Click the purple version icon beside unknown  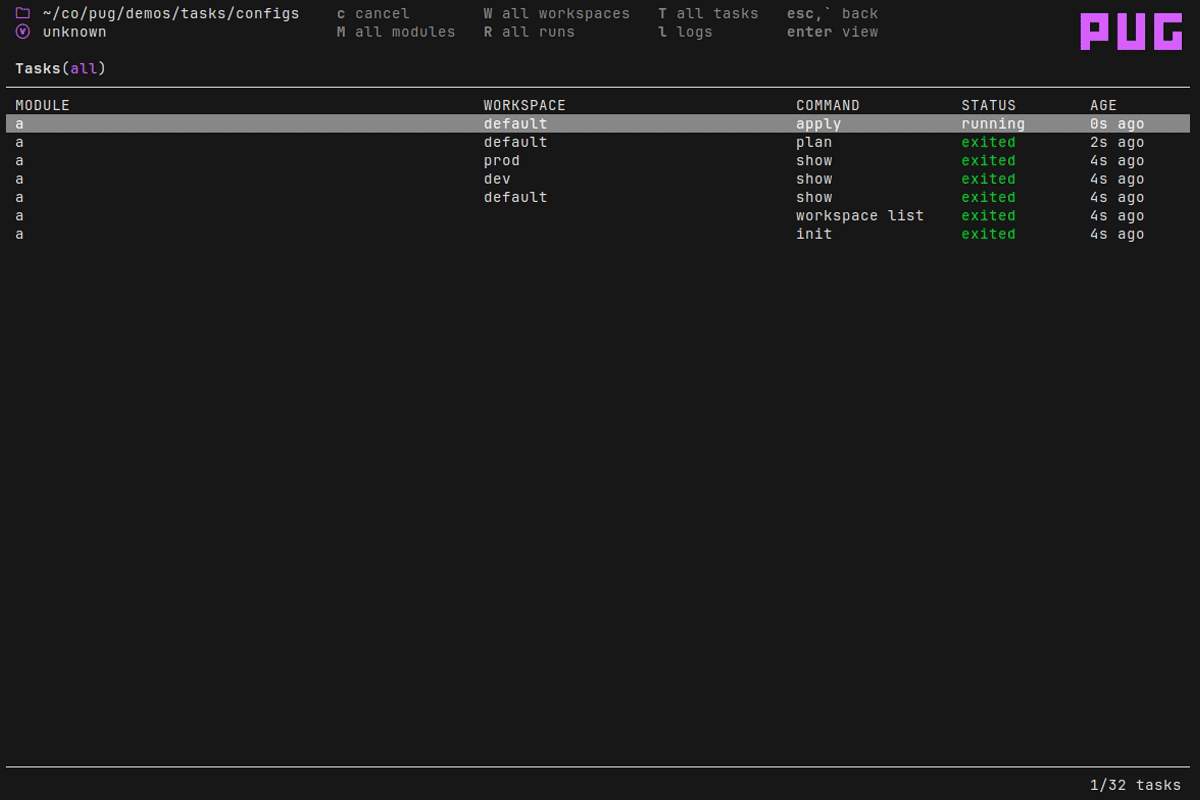pyautogui.click(x=23, y=32)
